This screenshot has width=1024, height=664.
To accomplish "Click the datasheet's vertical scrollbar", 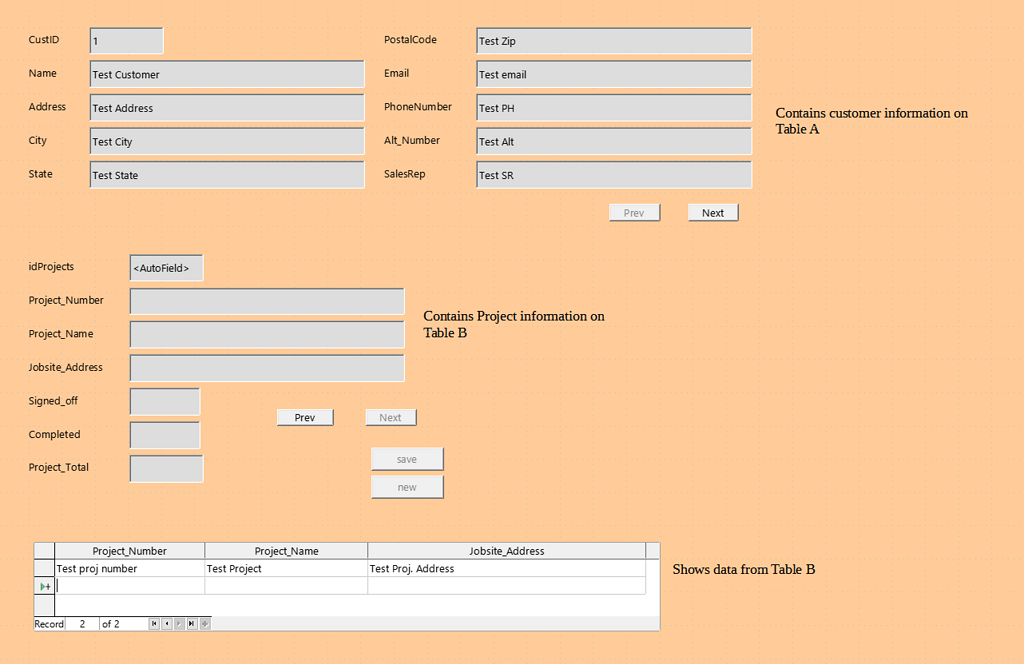I will click(x=653, y=580).
